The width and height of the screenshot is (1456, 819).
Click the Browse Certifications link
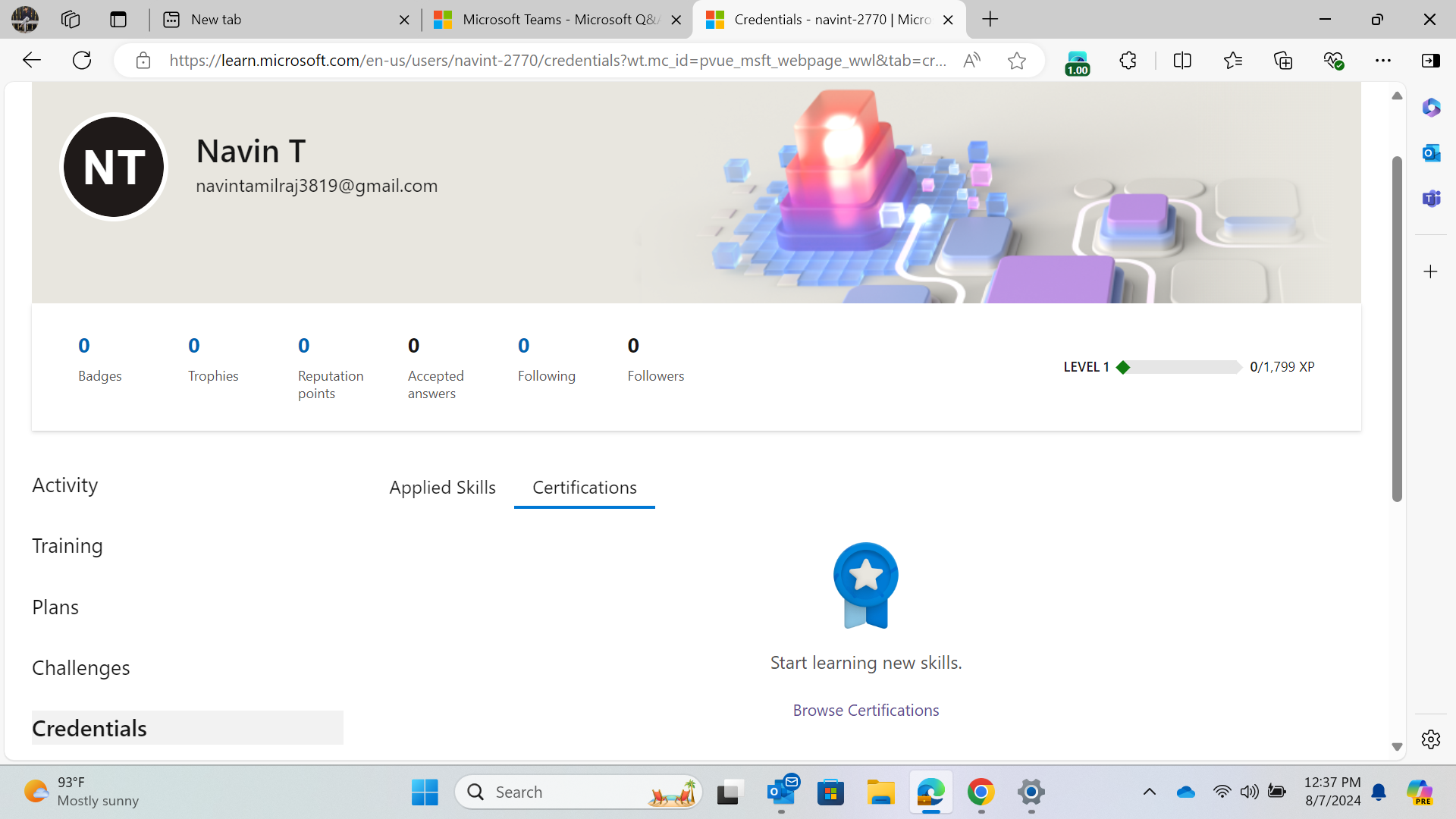[866, 711]
